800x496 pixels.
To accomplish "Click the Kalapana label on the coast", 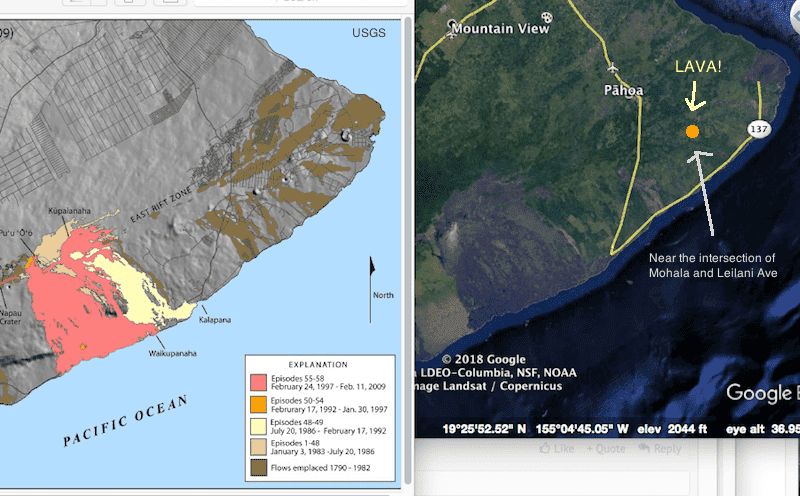I will (215, 320).
